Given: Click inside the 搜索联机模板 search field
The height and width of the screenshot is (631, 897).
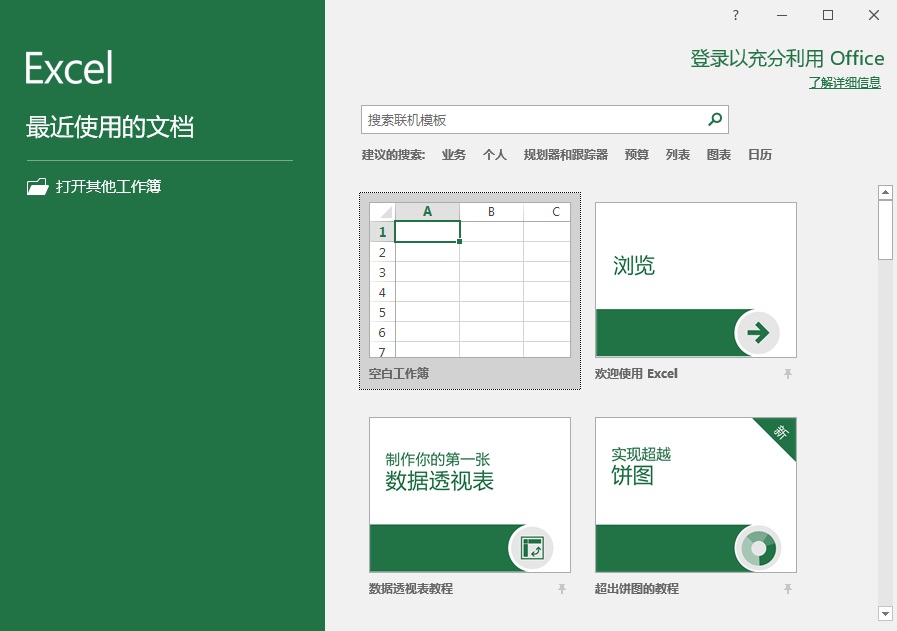Looking at the screenshot, I should click(x=520, y=118).
